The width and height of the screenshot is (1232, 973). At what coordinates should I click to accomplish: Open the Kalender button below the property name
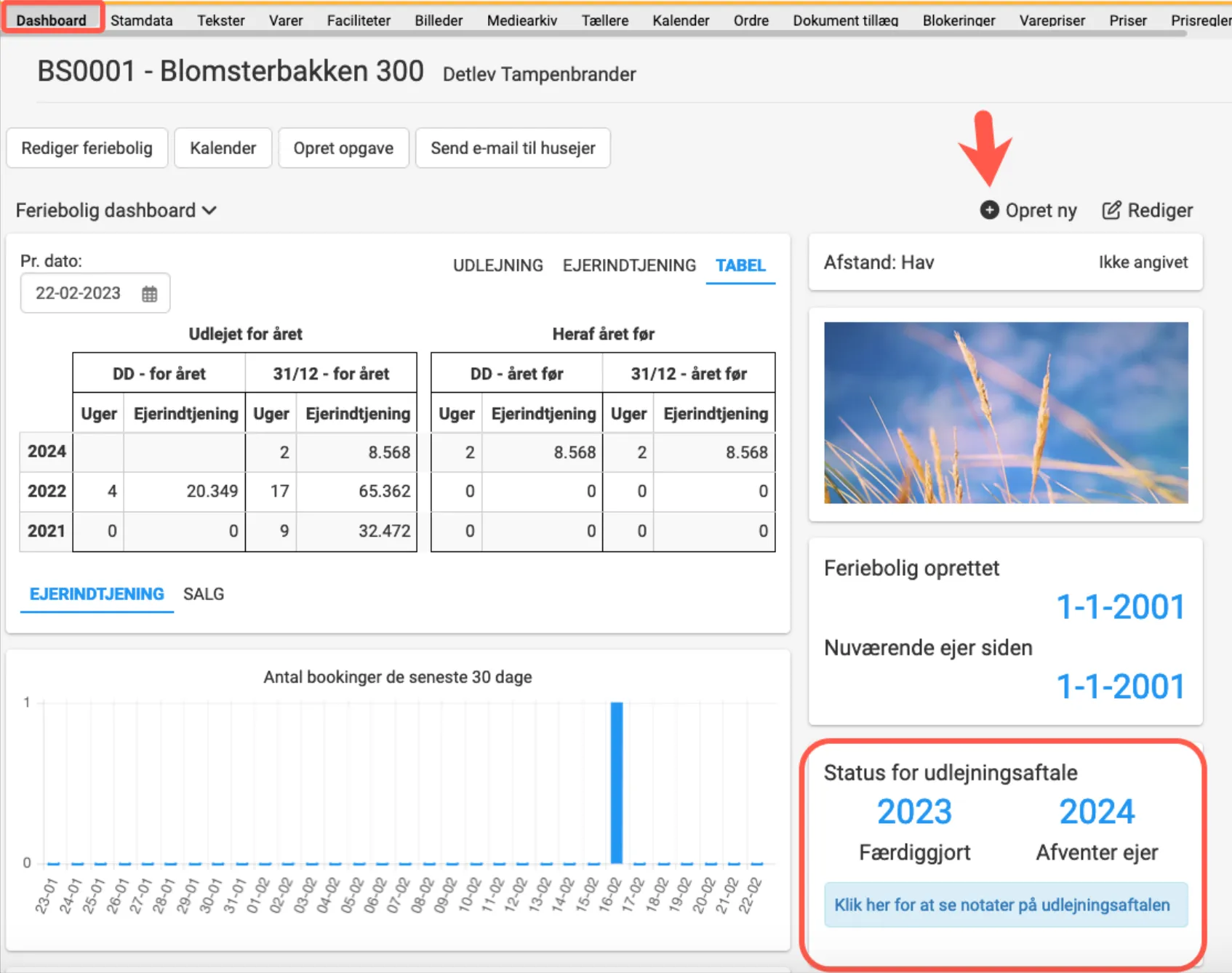223,148
